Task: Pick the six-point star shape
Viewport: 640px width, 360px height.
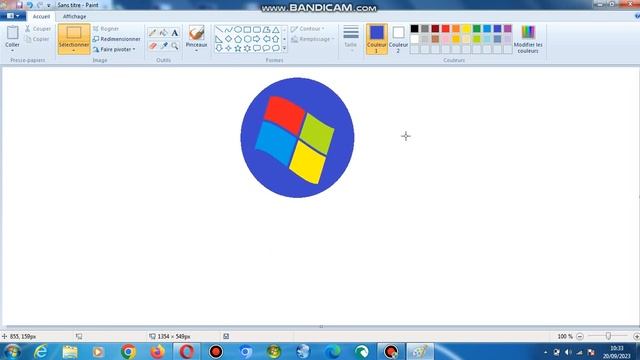Action: pyautogui.click(x=247, y=48)
